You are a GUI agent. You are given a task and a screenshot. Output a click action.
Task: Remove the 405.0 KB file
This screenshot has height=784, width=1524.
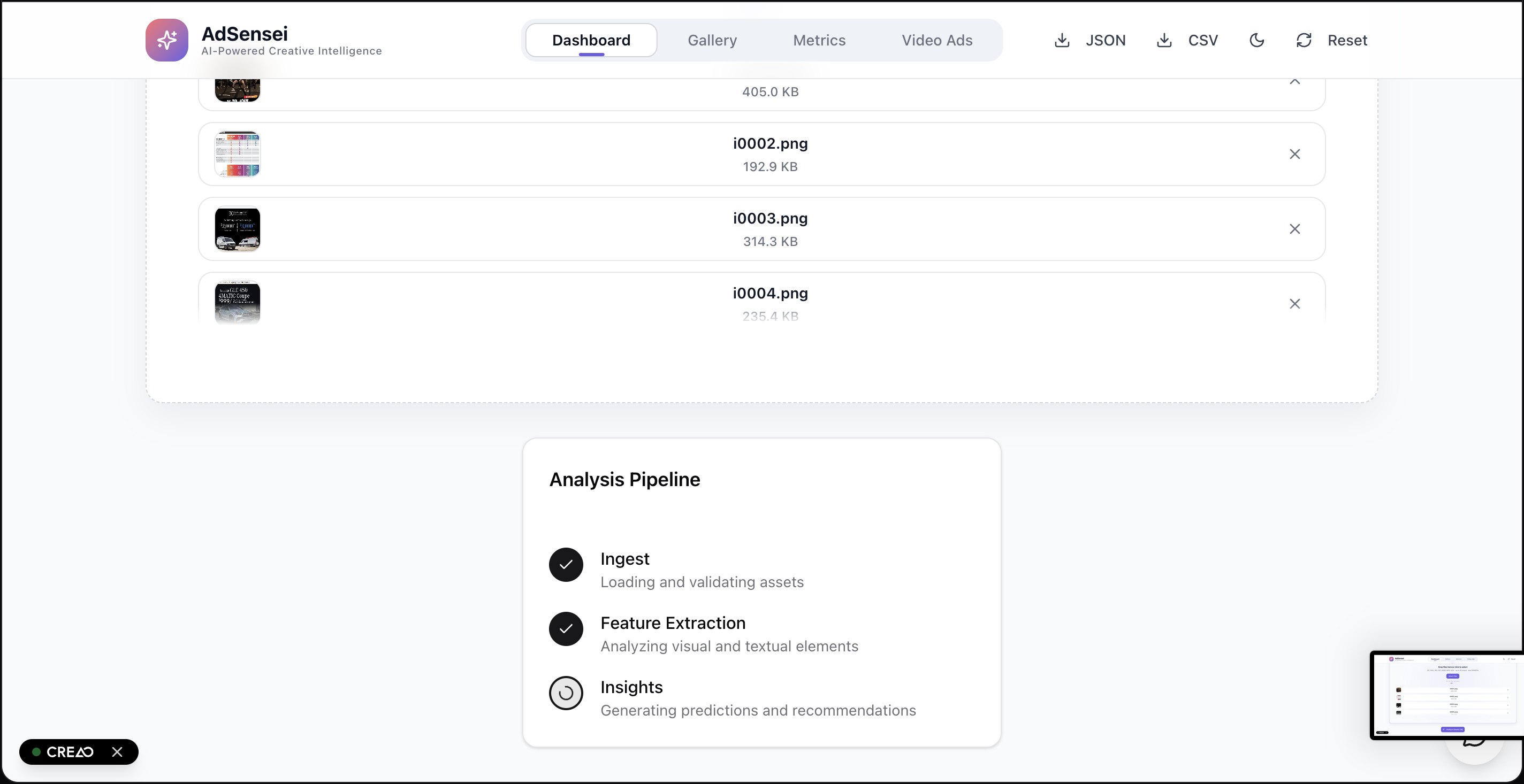1294,82
